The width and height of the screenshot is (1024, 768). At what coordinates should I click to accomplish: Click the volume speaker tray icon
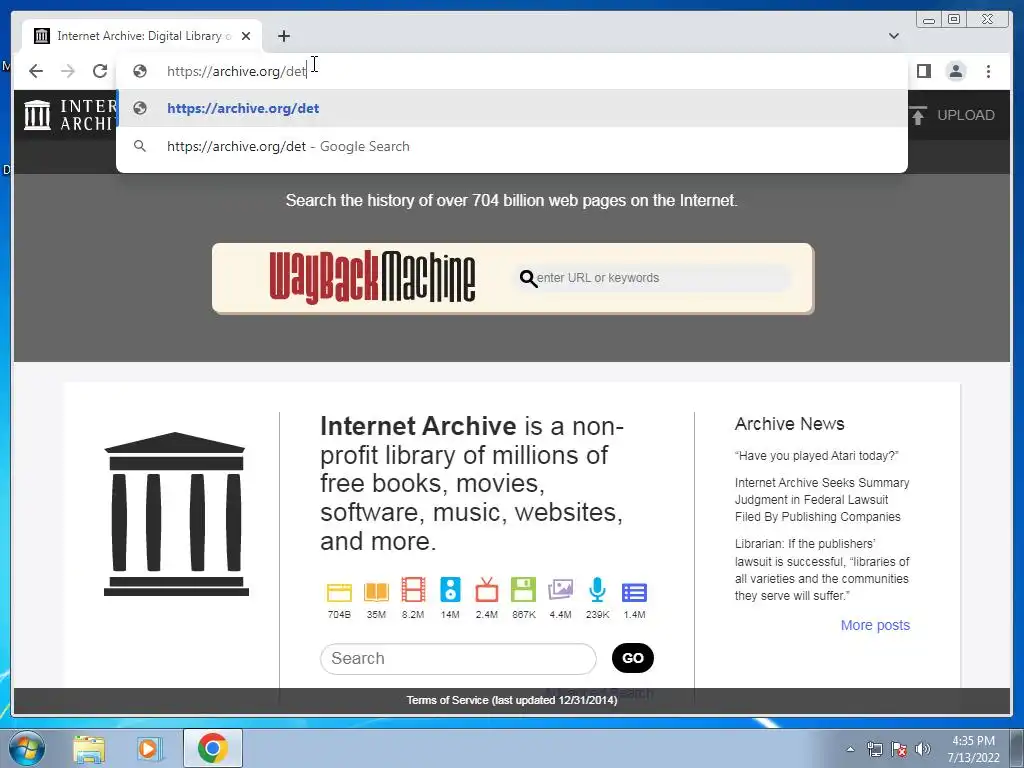(x=923, y=749)
